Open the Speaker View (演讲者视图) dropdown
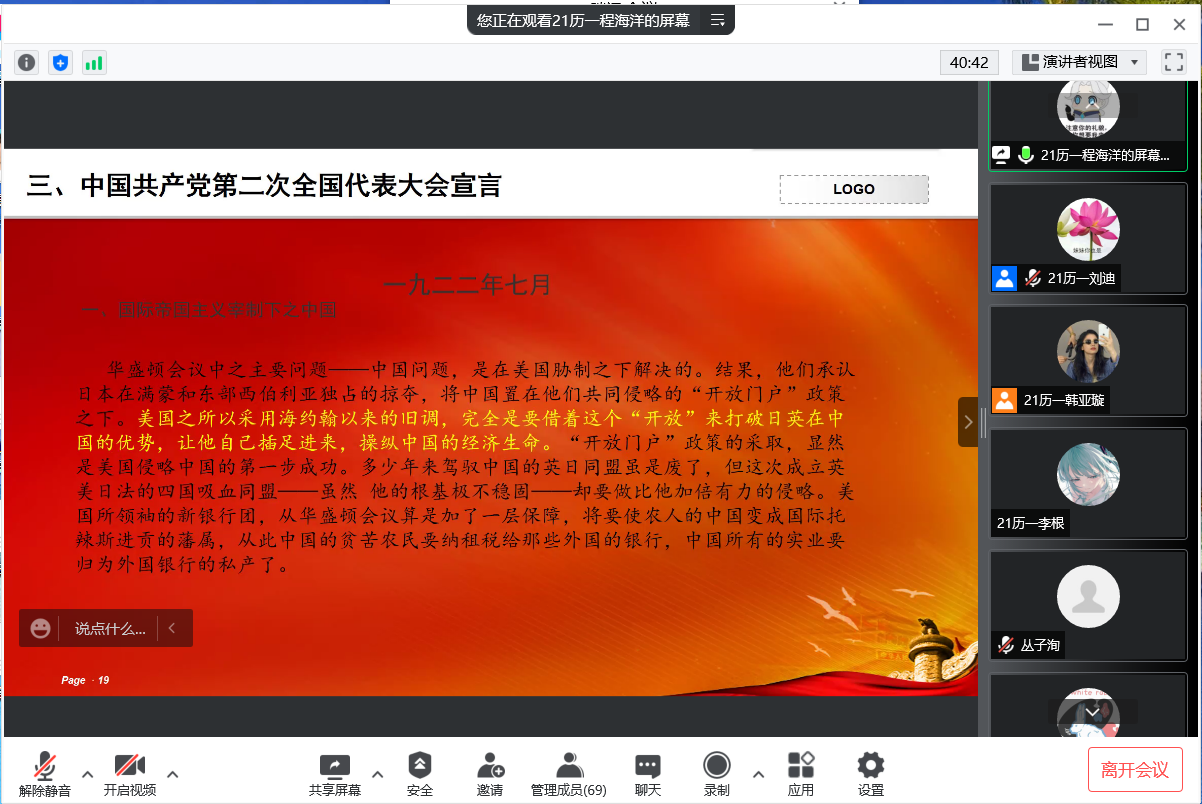The image size is (1202, 804). tap(1079, 62)
